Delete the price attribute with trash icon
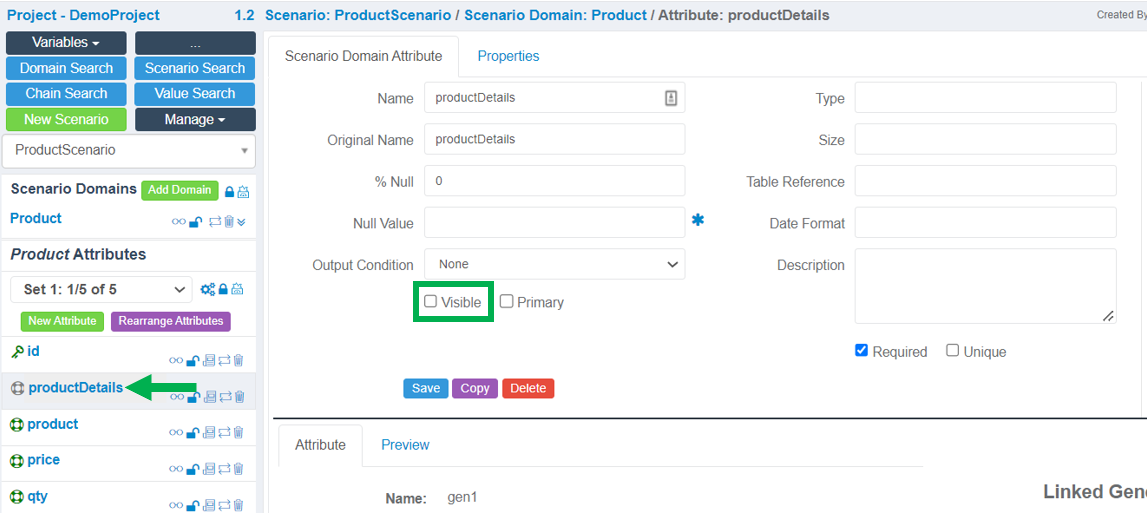Viewport: 1147px width, 516px height. (x=238, y=469)
